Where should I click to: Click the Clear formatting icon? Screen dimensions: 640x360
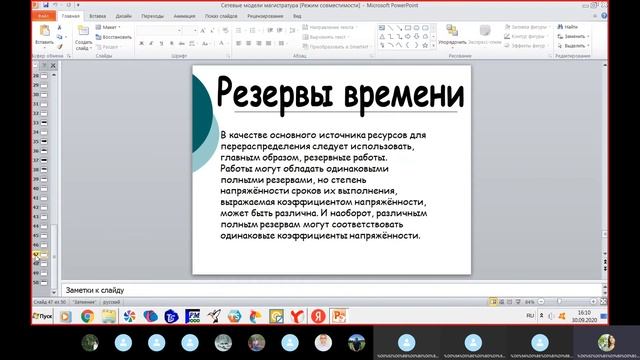click(225, 31)
